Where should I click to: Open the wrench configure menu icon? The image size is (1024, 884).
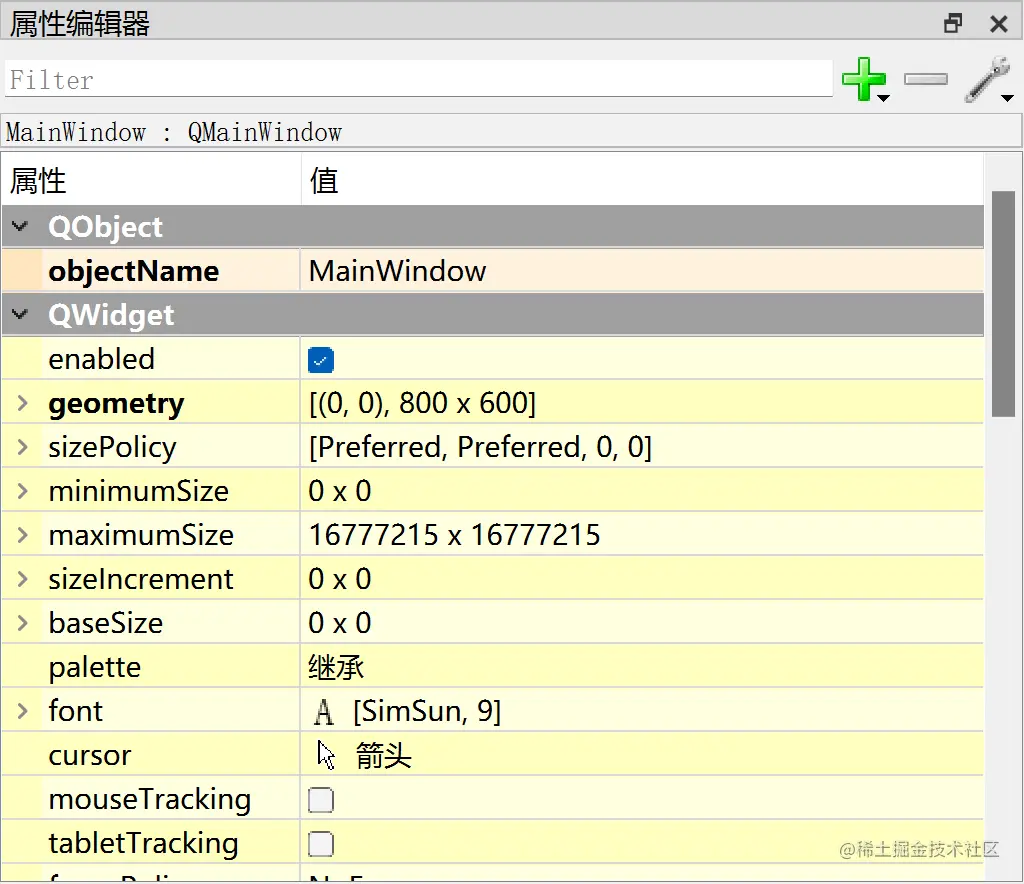(989, 79)
